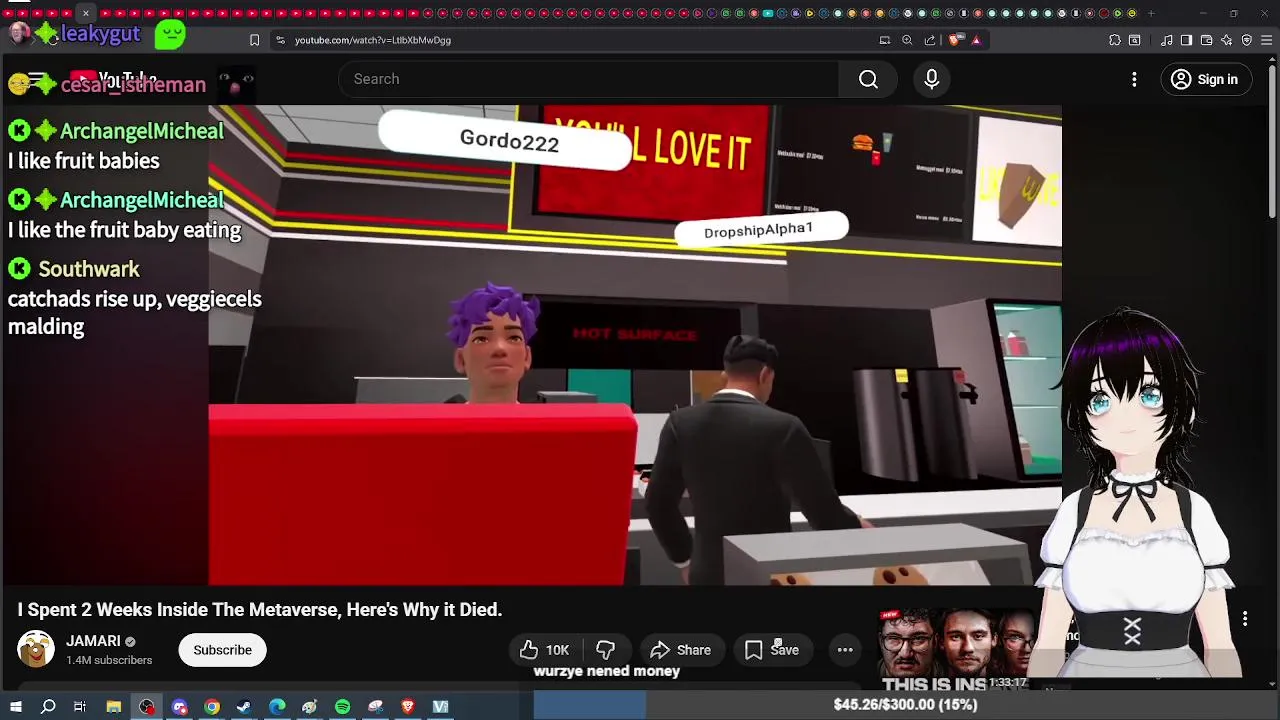The width and height of the screenshot is (1280, 720).
Task: Open the browser hamburger main menu
Action: click(1267, 40)
